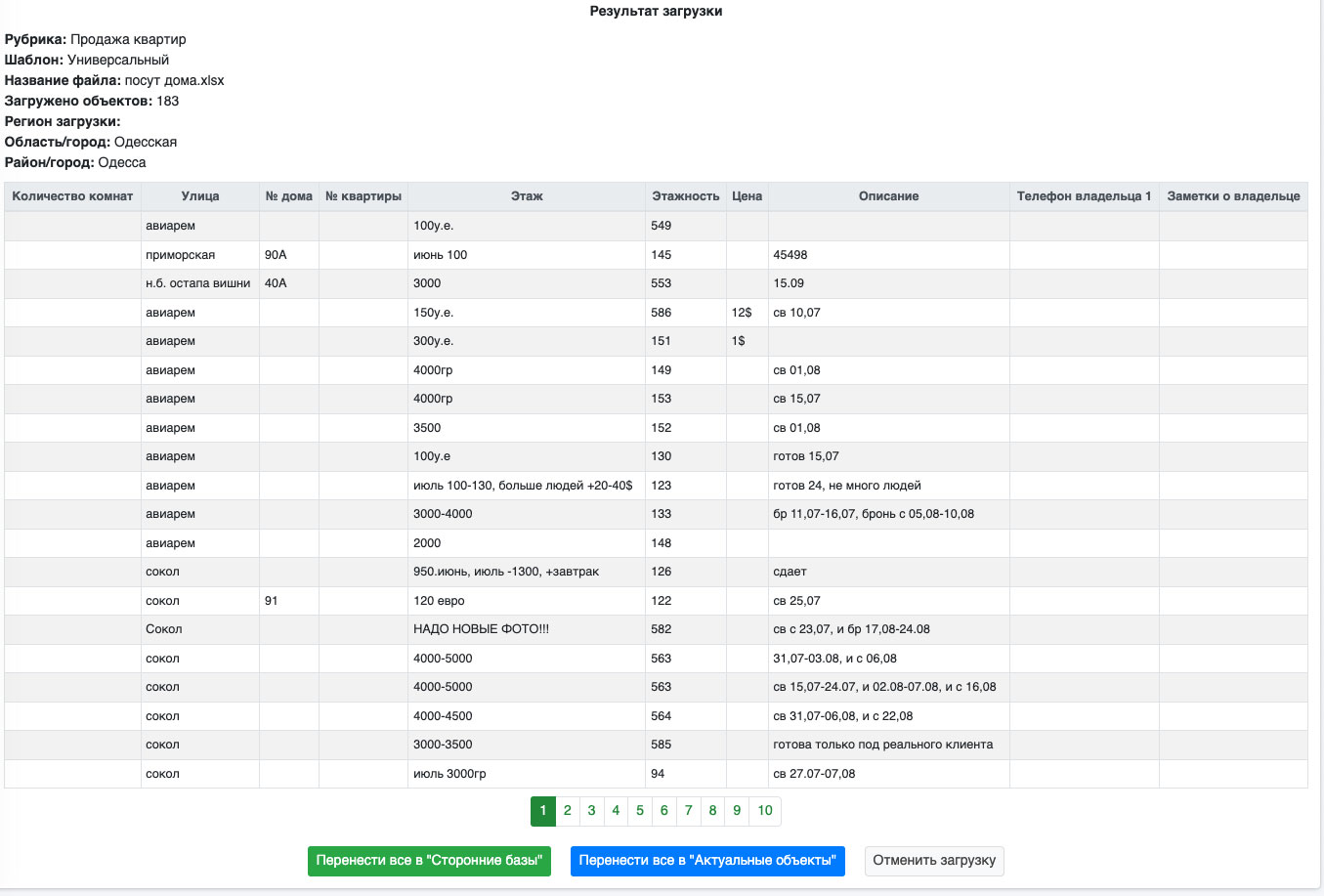Screen dimensions: 1324x896
Task: Click the 'Этажность' column header
Action: (686, 196)
